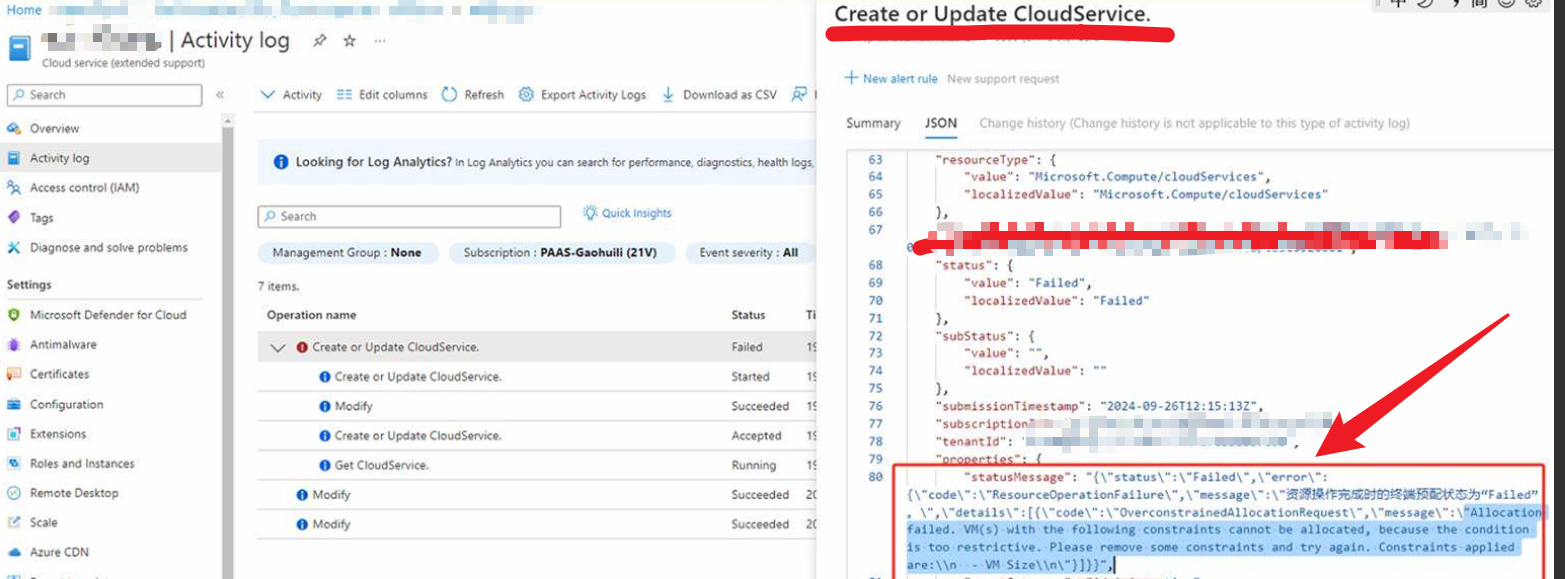Collapse the failed Create or Update CloudService row

pyautogui.click(x=277, y=348)
